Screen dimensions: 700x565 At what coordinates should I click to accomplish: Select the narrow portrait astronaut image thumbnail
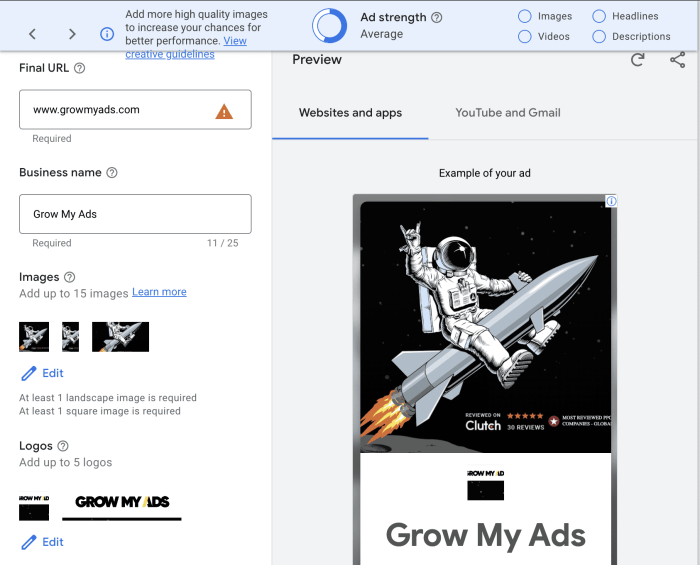(71, 337)
